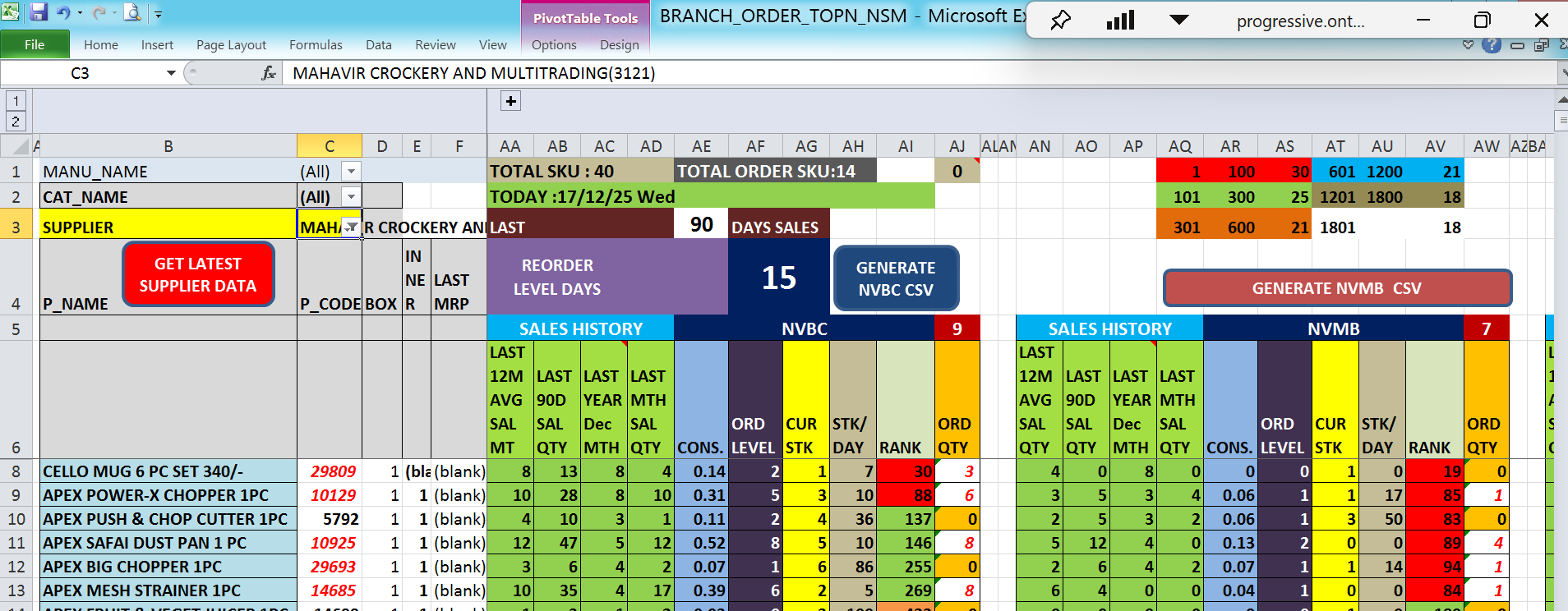
Task: Open the SUPPLIER filter dropdown
Action: pos(352,227)
